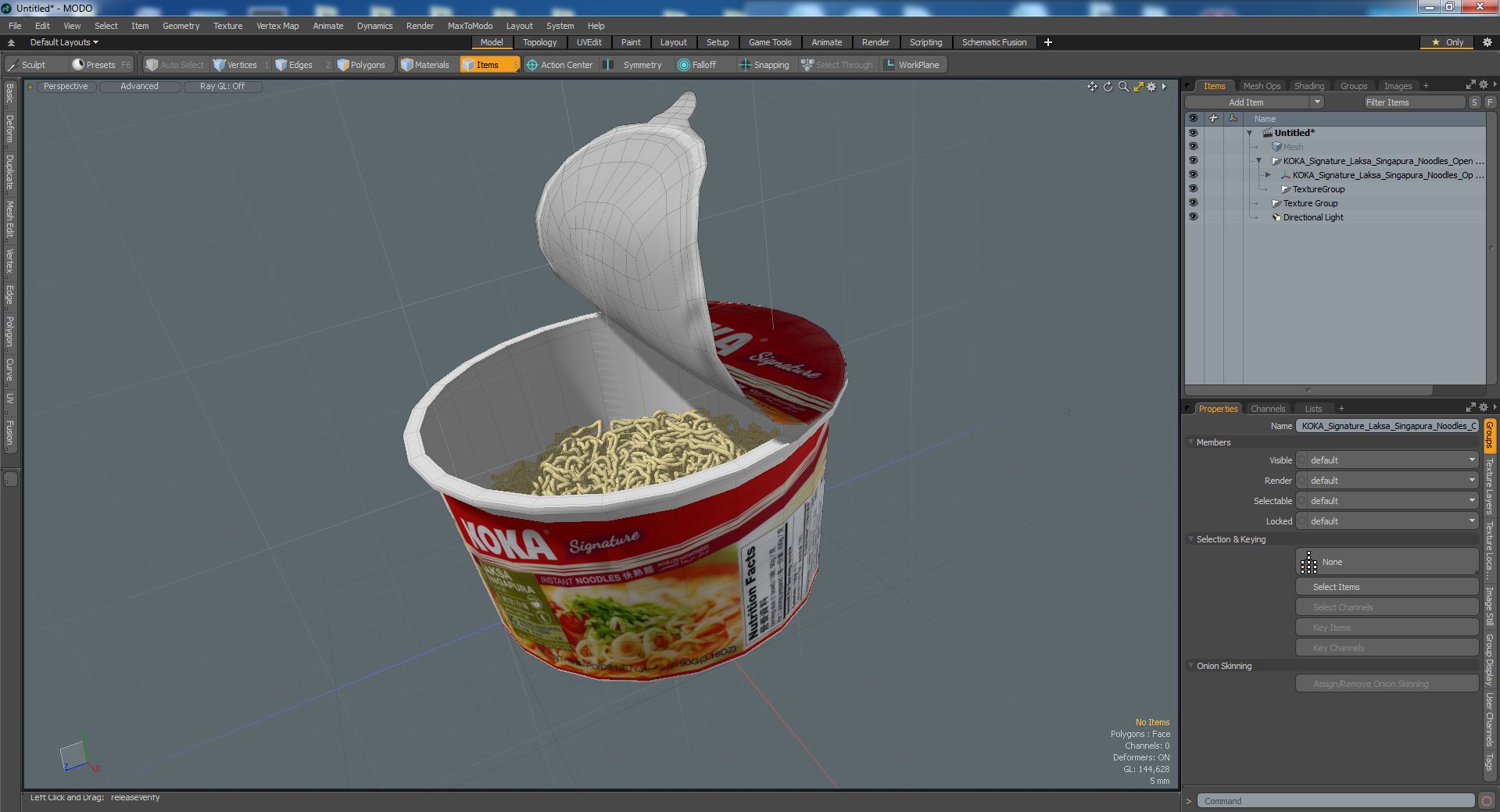
Task: Switch to the UVEdit layout tab
Action: tap(589, 42)
